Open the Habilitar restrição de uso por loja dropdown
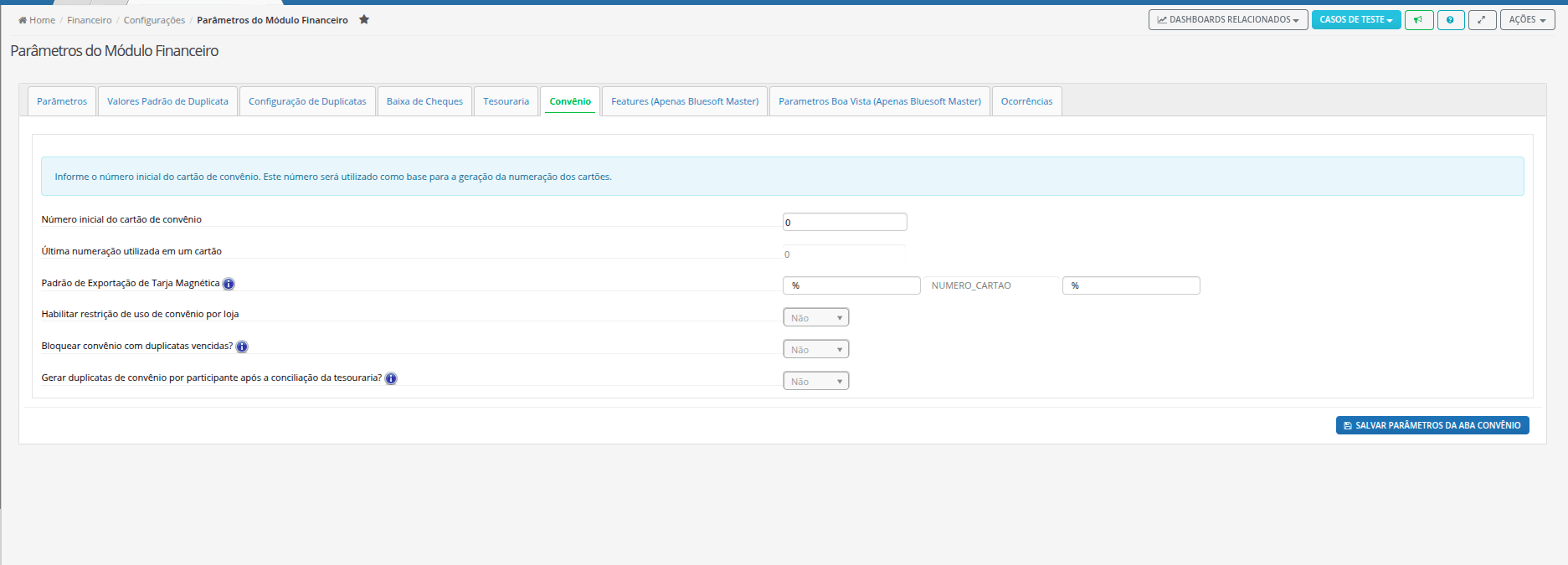This screenshot has height=565, width=1568. pyautogui.click(x=816, y=317)
